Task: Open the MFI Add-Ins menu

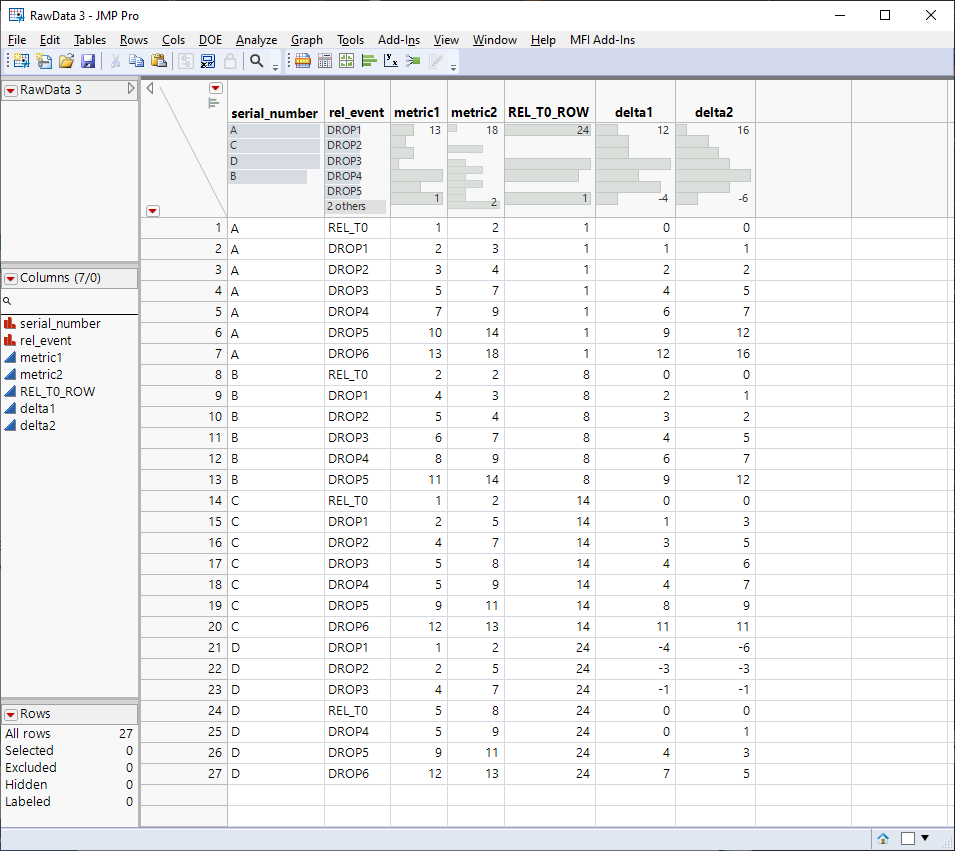Action: coord(602,40)
